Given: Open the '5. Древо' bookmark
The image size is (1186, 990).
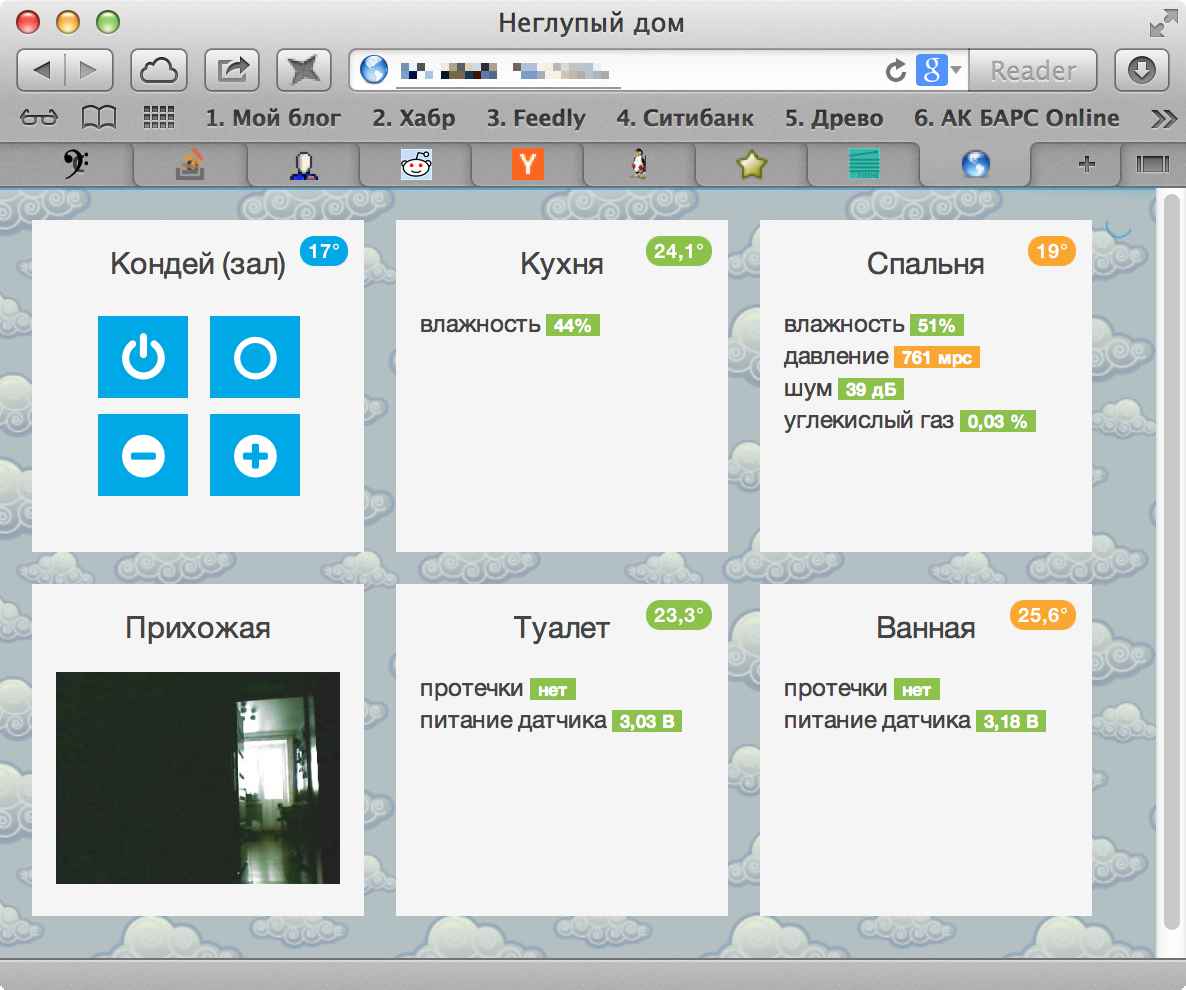Looking at the screenshot, I should pos(834,118).
